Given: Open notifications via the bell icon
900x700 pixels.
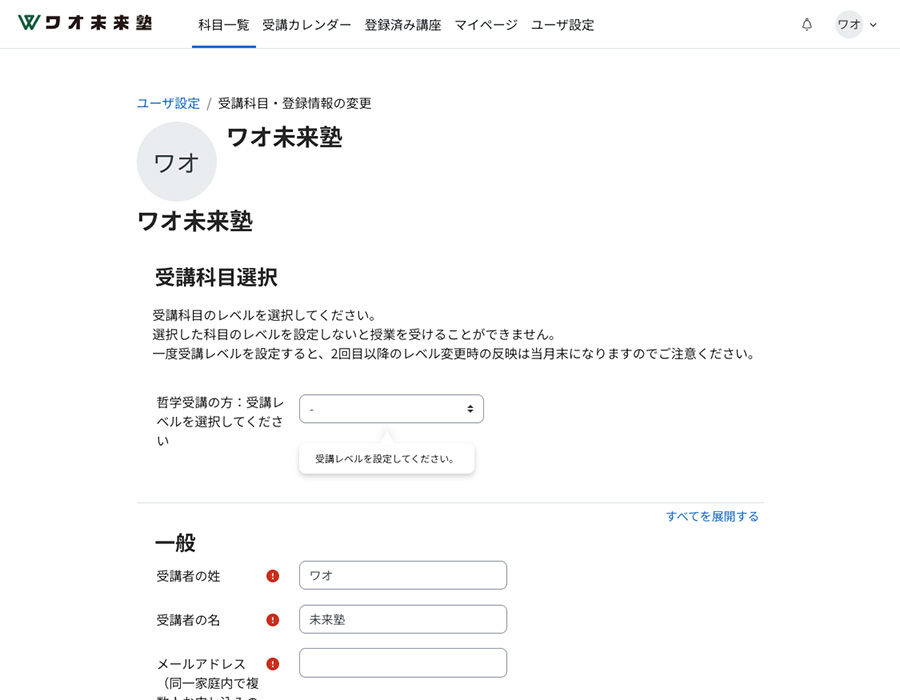Looking at the screenshot, I should point(806,25).
